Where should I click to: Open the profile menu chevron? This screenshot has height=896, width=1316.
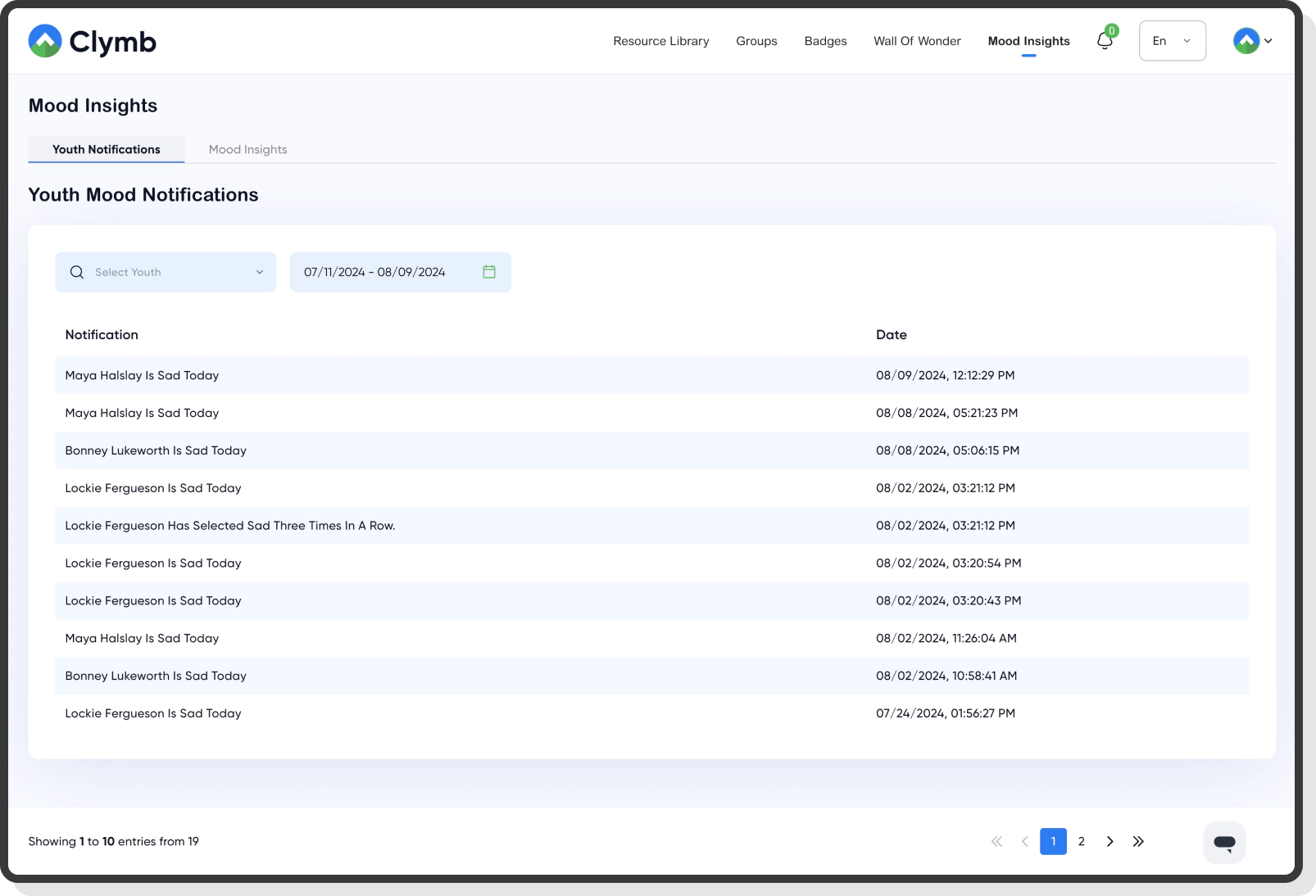pos(1268,40)
